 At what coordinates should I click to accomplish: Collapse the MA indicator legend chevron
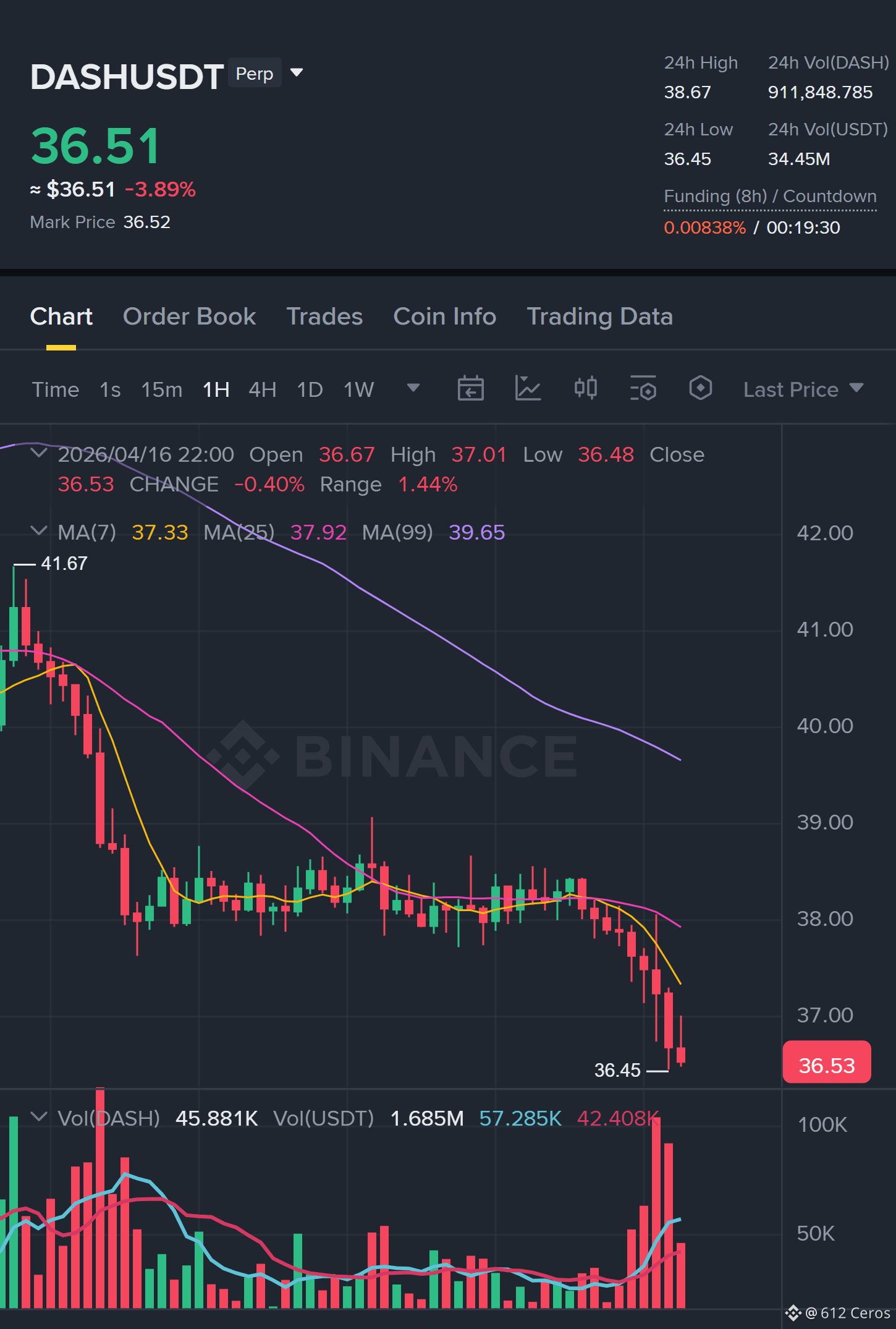click(39, 531)
